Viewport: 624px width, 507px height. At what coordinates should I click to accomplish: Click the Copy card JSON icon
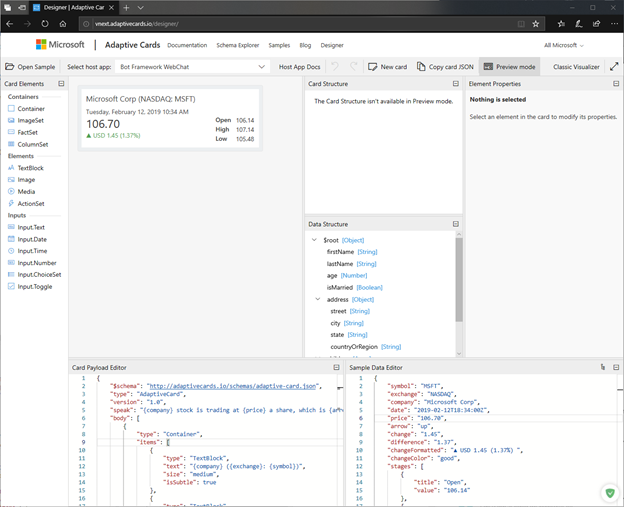coord(421,66)
